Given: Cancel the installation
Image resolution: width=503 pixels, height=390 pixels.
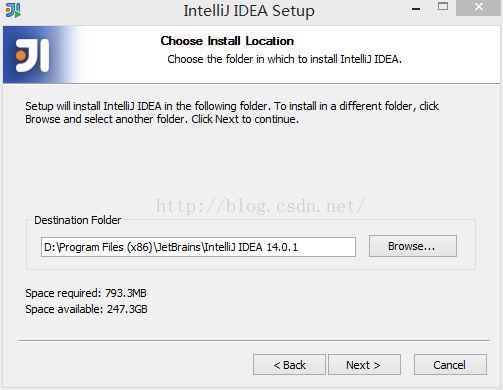Looking at the screenshot, I should tap(450, 365).
